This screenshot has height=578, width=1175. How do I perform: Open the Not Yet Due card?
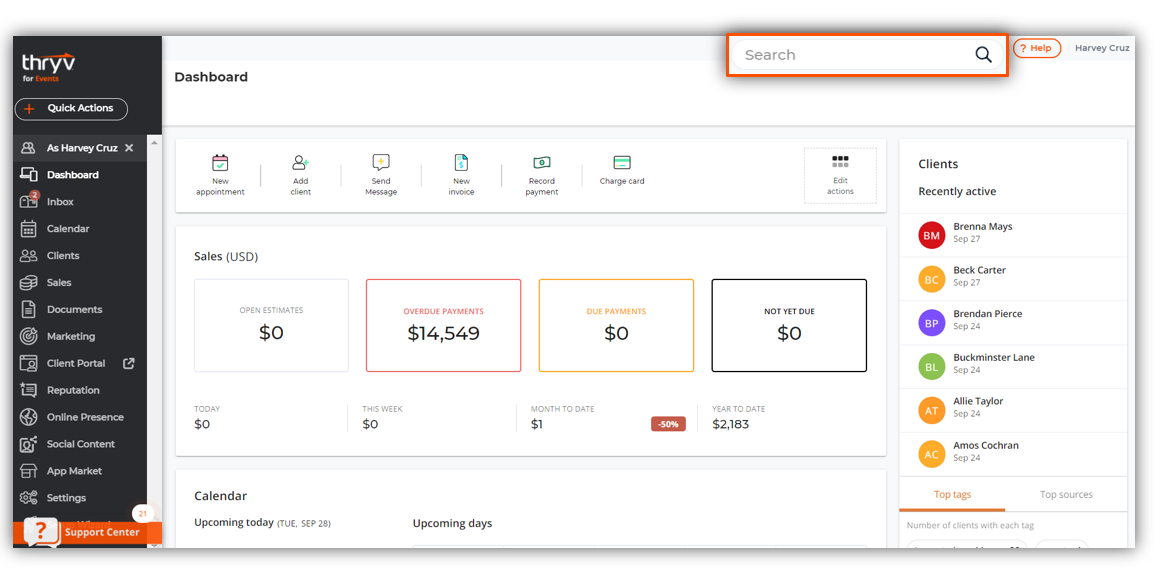(789, 325)
